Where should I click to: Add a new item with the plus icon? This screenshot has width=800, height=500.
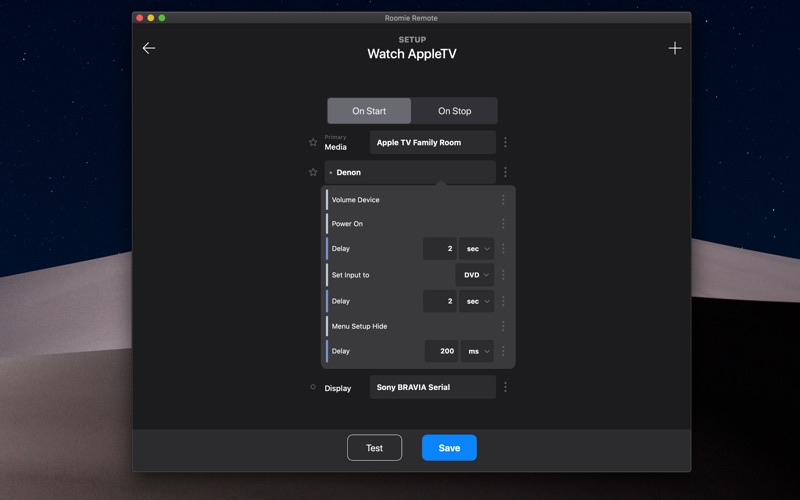tap(674, 48)
